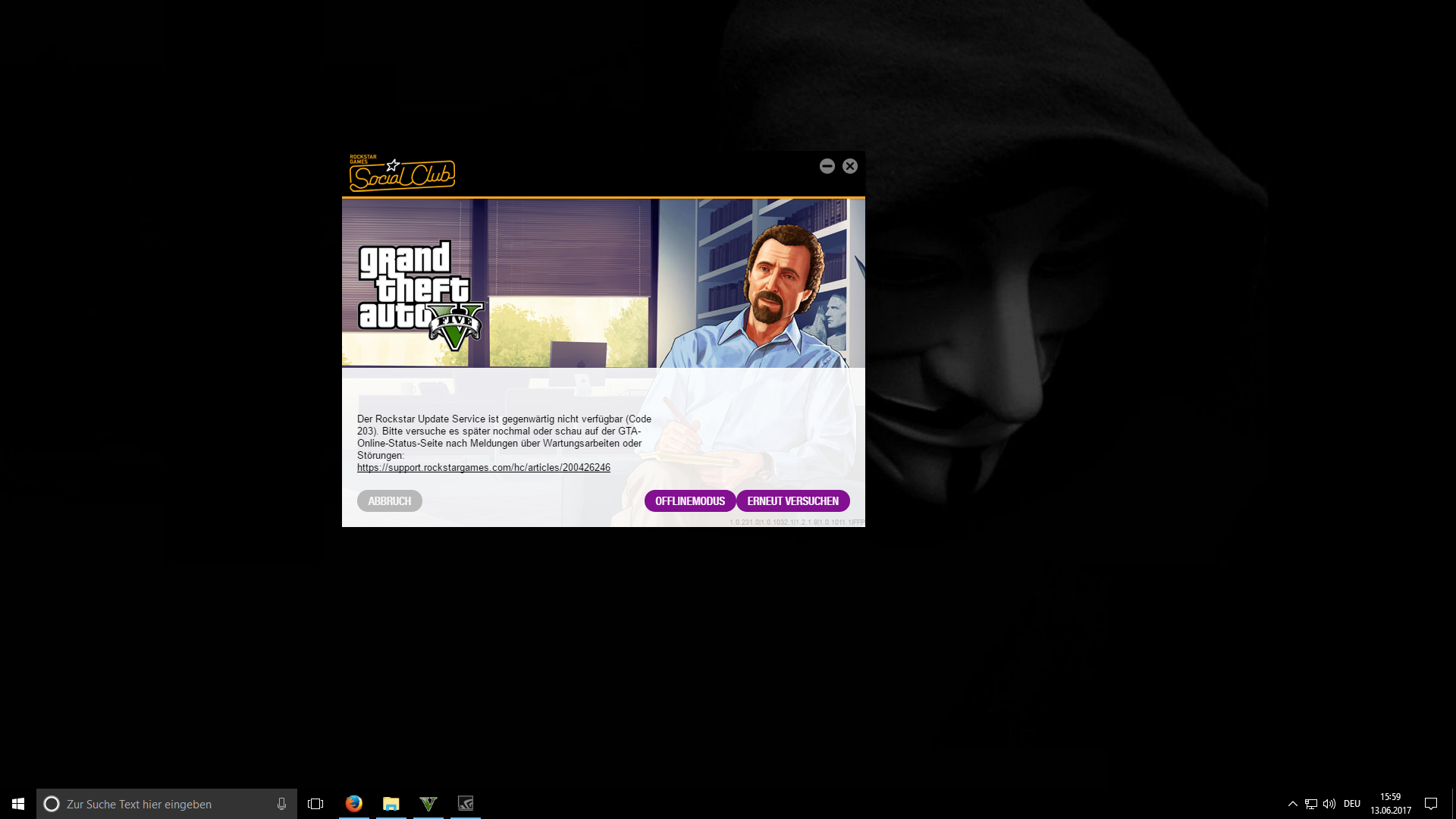Screen dimensions: 1456x819
Task: Open the volume control in the tray
Action: (x=1329, y=804)
